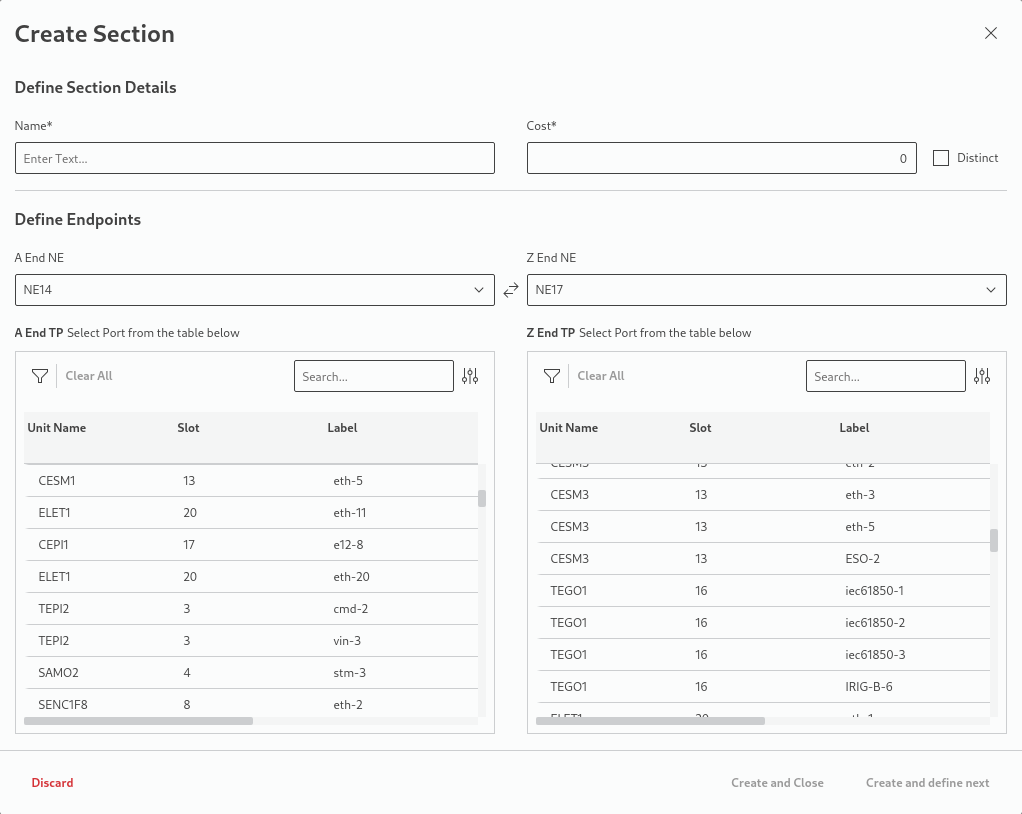The image size is (1022, 814).
Task: Select the TEGO1 IRIG-B-6 port row
Action: coord(762,687)
